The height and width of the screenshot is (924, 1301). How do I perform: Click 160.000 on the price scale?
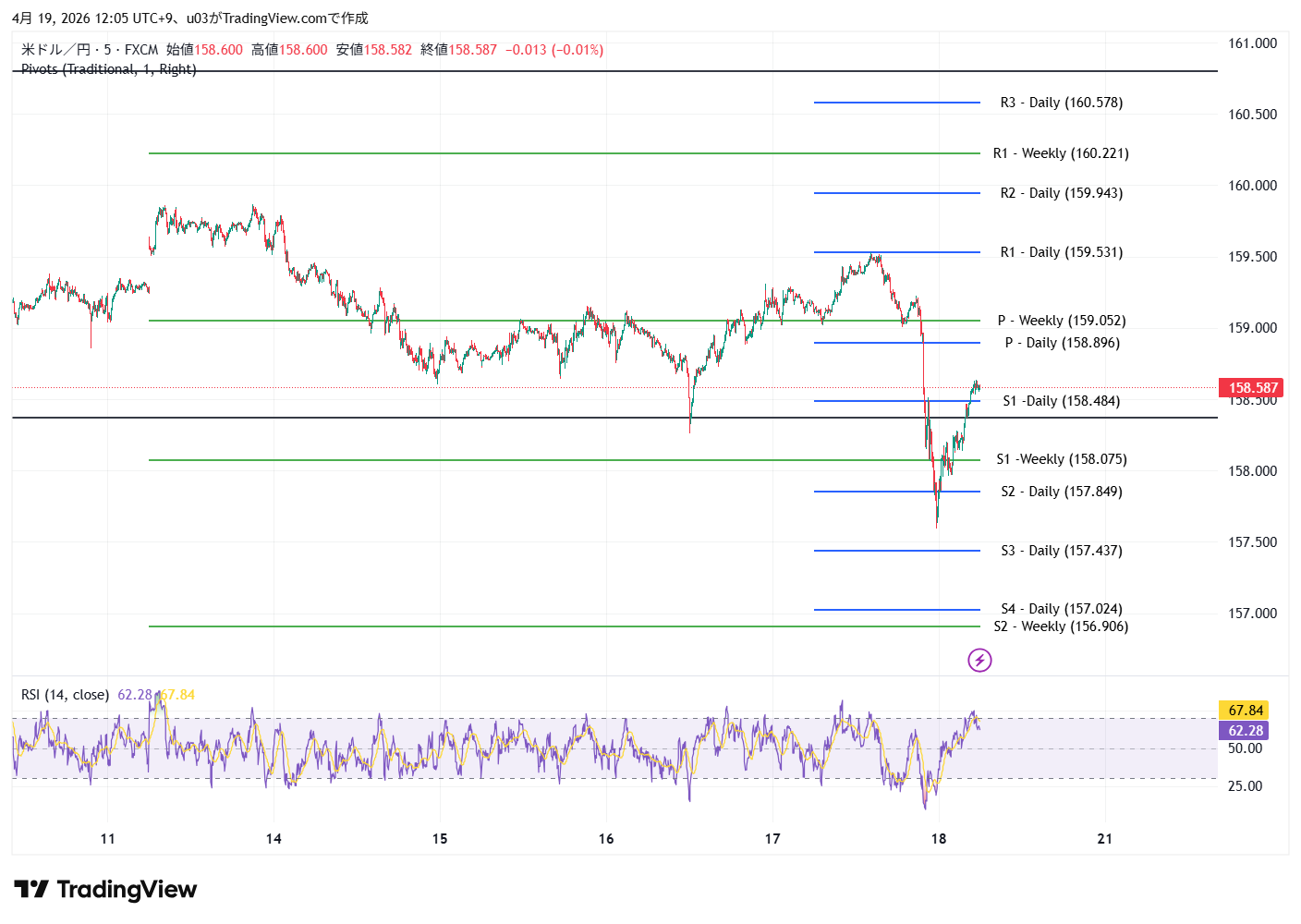coord(1252,186)
